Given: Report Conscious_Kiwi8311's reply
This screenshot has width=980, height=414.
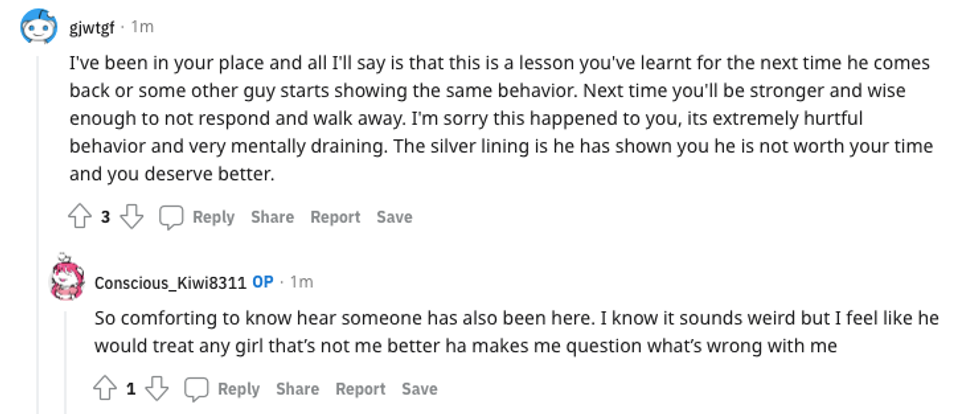Looking at the screenshot, I should click(360, 389).
